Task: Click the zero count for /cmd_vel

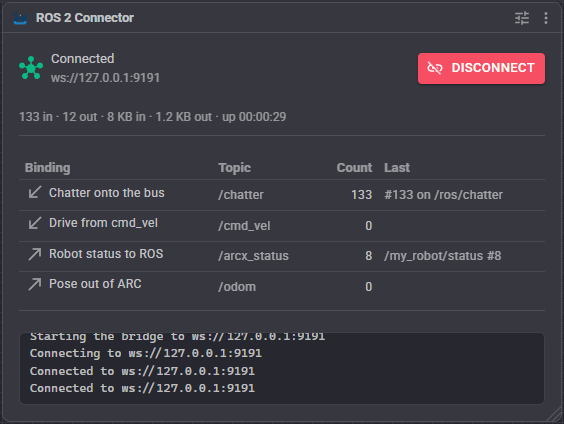Action: click(x=369, y=226)
